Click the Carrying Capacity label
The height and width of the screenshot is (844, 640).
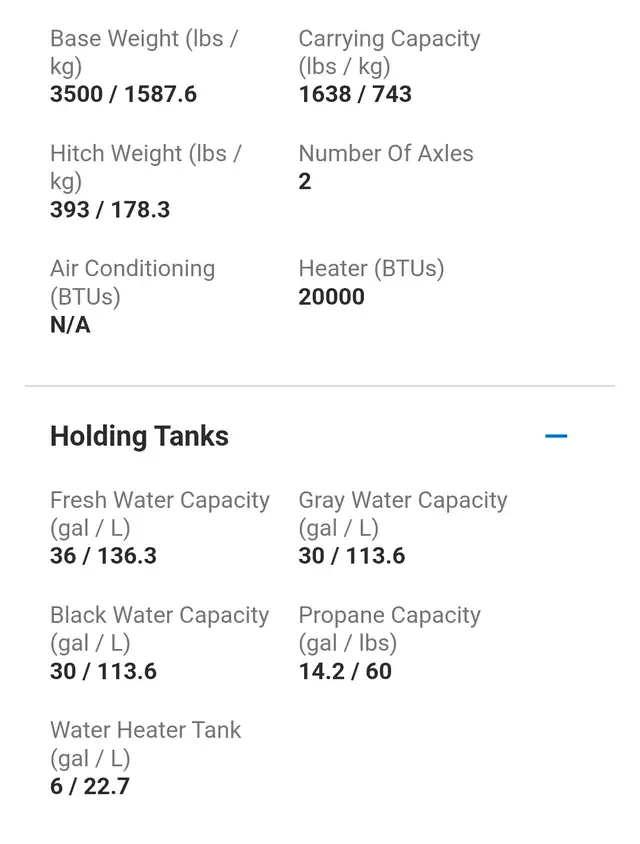[390, 53]
